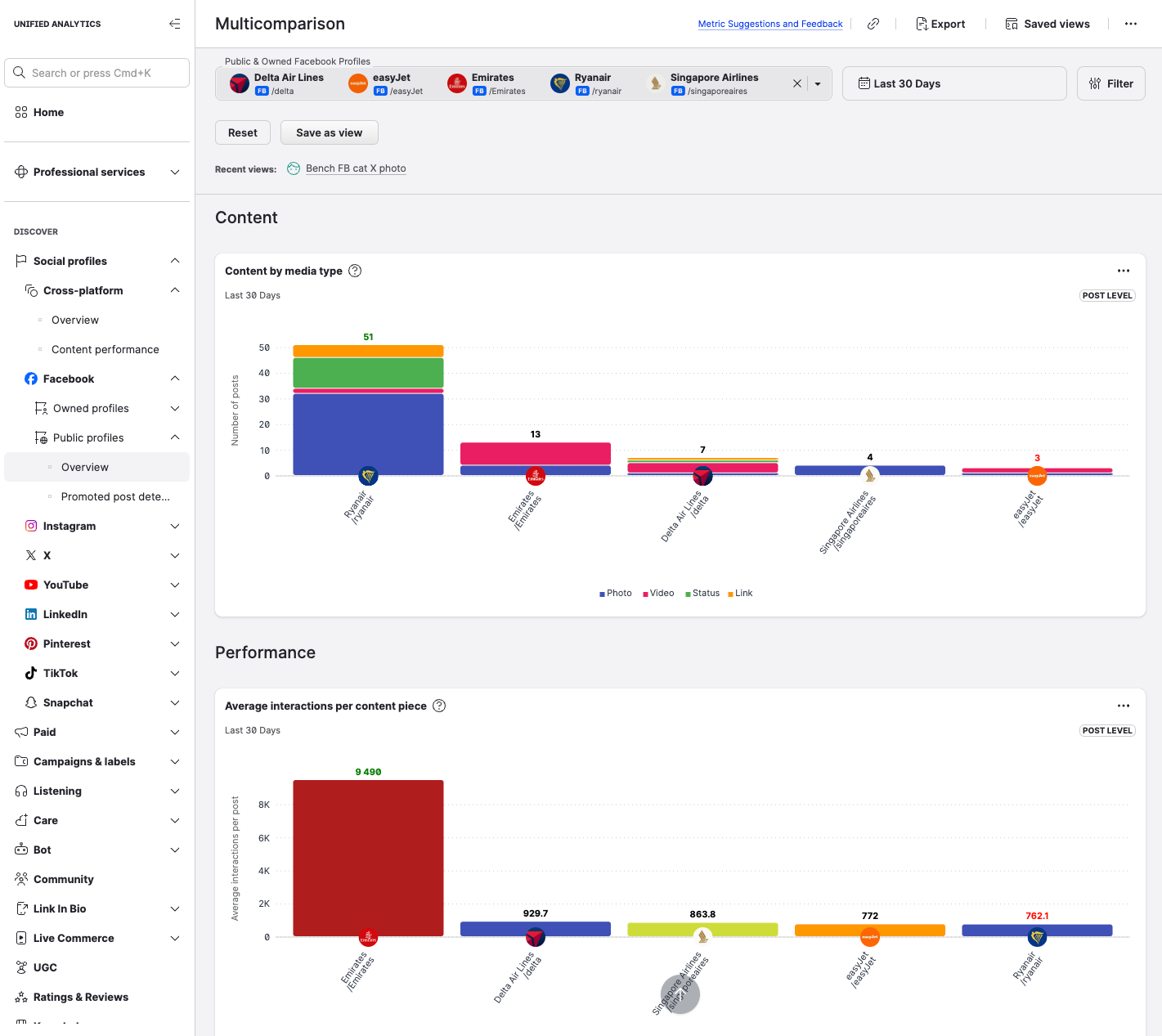Open options menu for Average interactions chart

pyautogui.click(x=1123, y=706)
